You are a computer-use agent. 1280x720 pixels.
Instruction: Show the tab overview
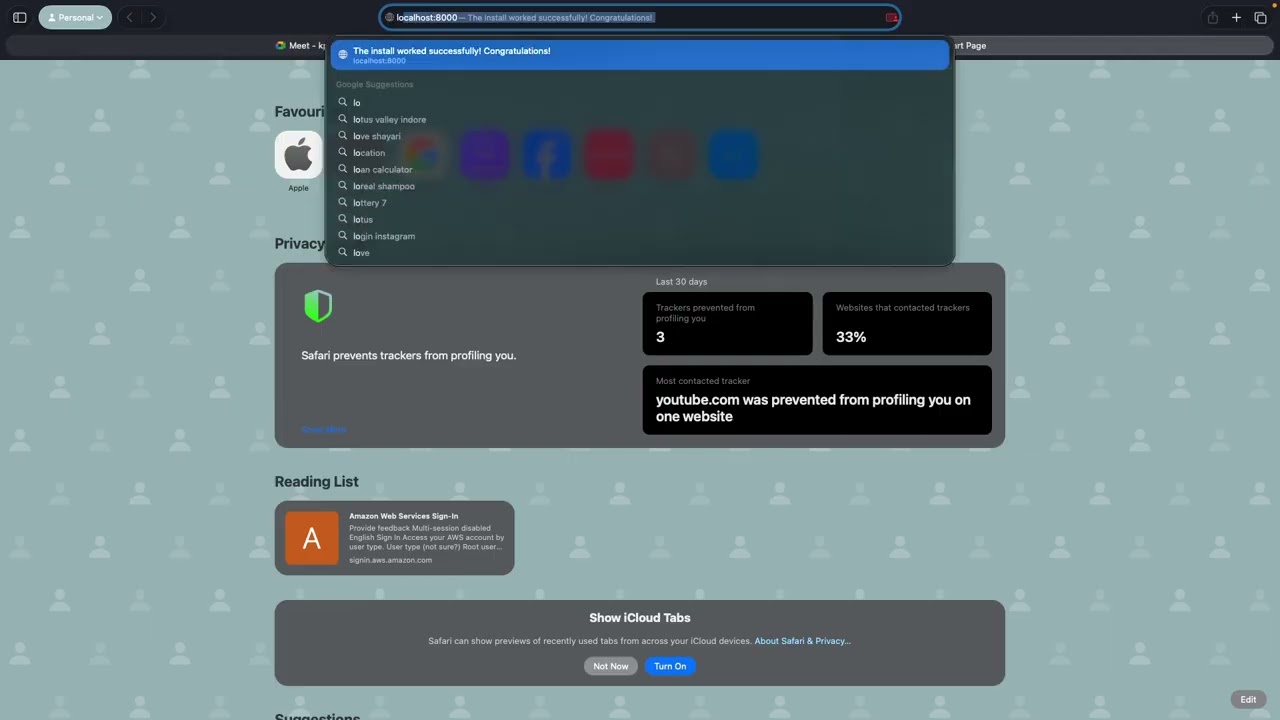click(1260, 17)
